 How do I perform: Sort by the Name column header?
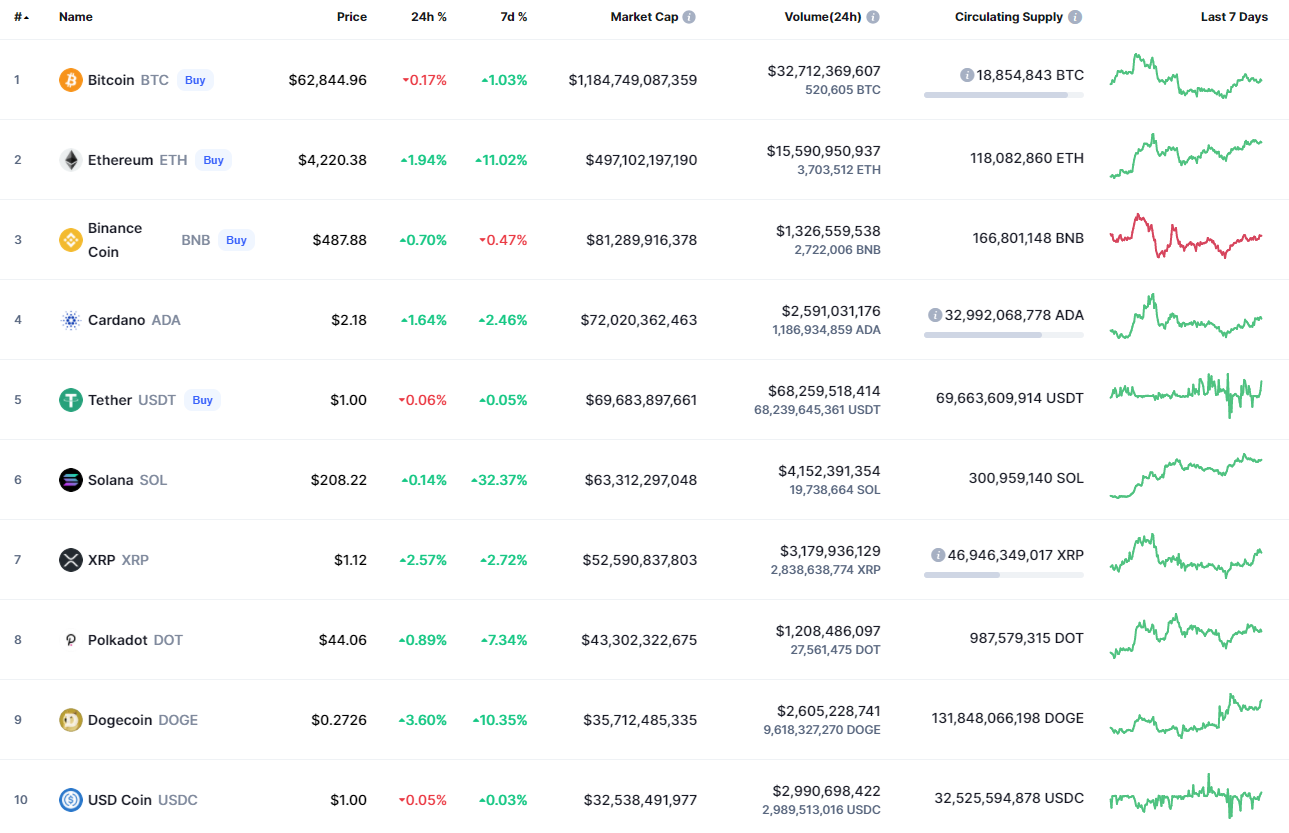(x=76, y=17)
